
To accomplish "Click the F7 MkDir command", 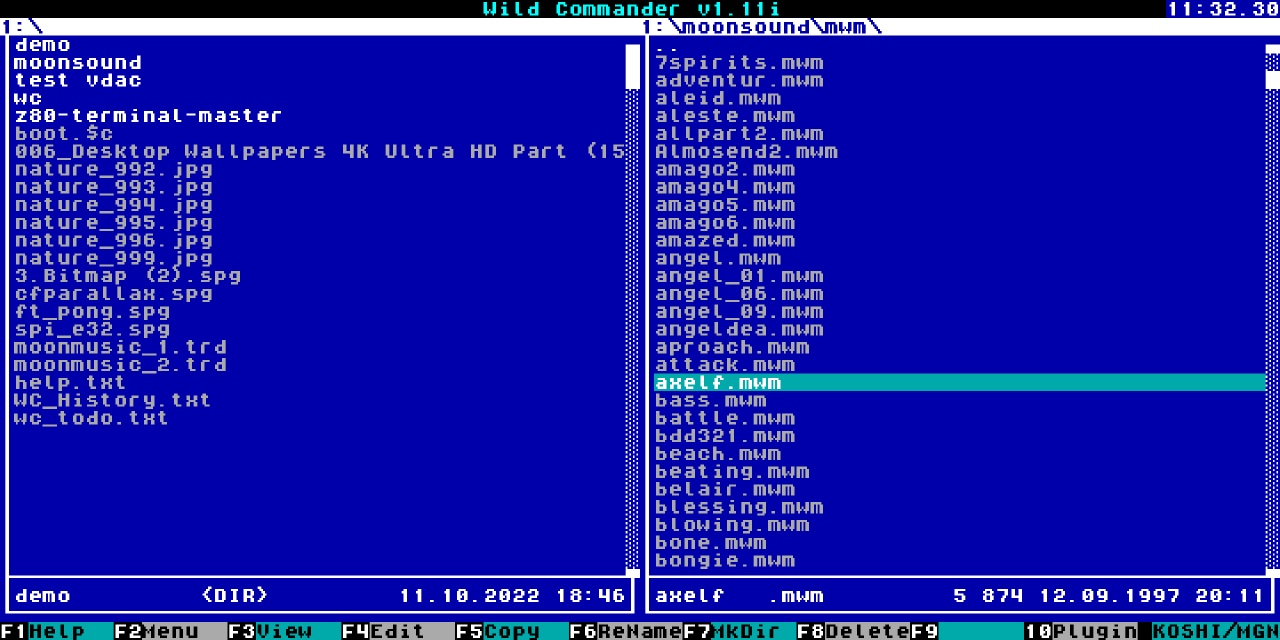I will (x=740, y=631).
